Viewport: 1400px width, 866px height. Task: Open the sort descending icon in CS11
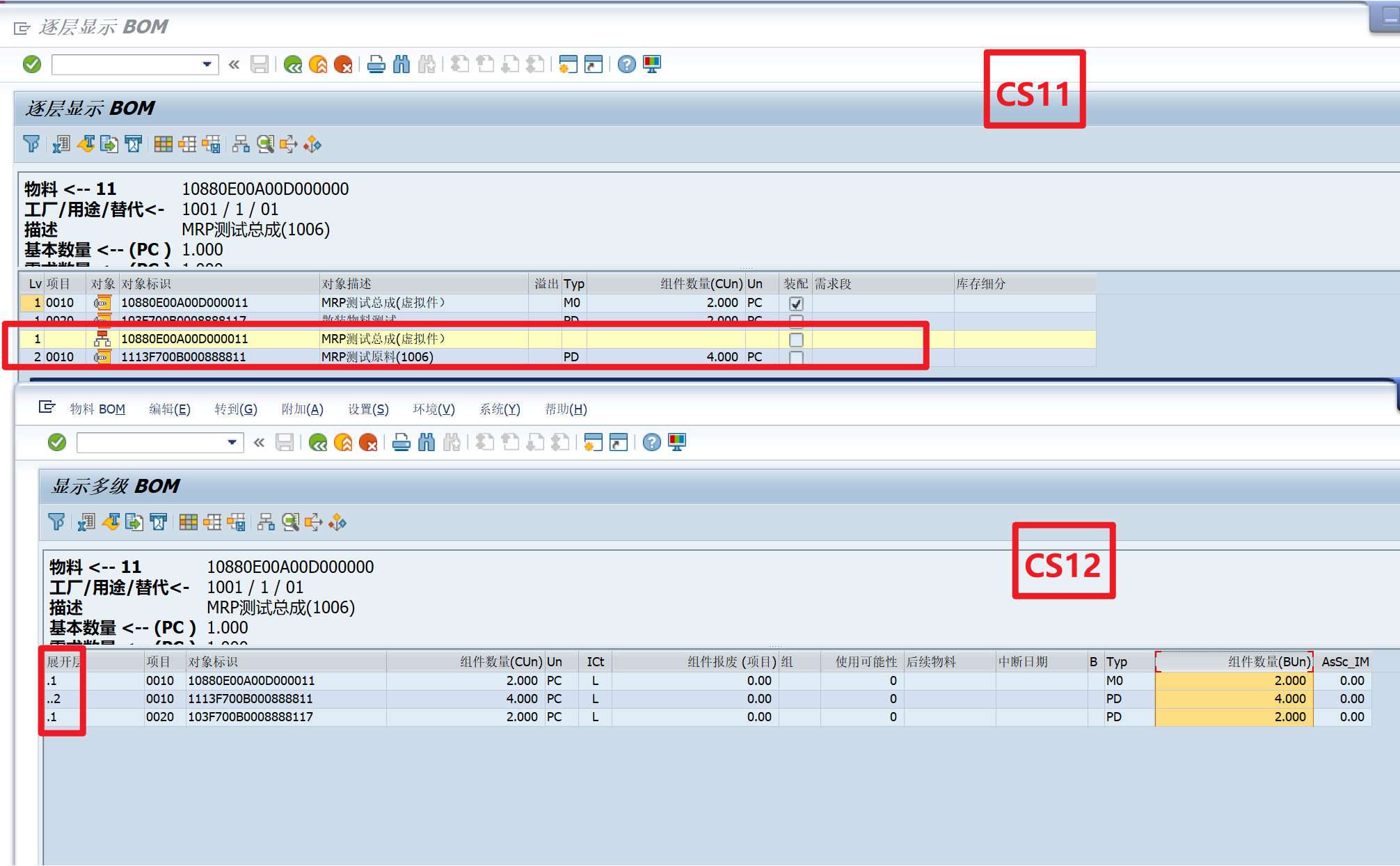point(86,144)
